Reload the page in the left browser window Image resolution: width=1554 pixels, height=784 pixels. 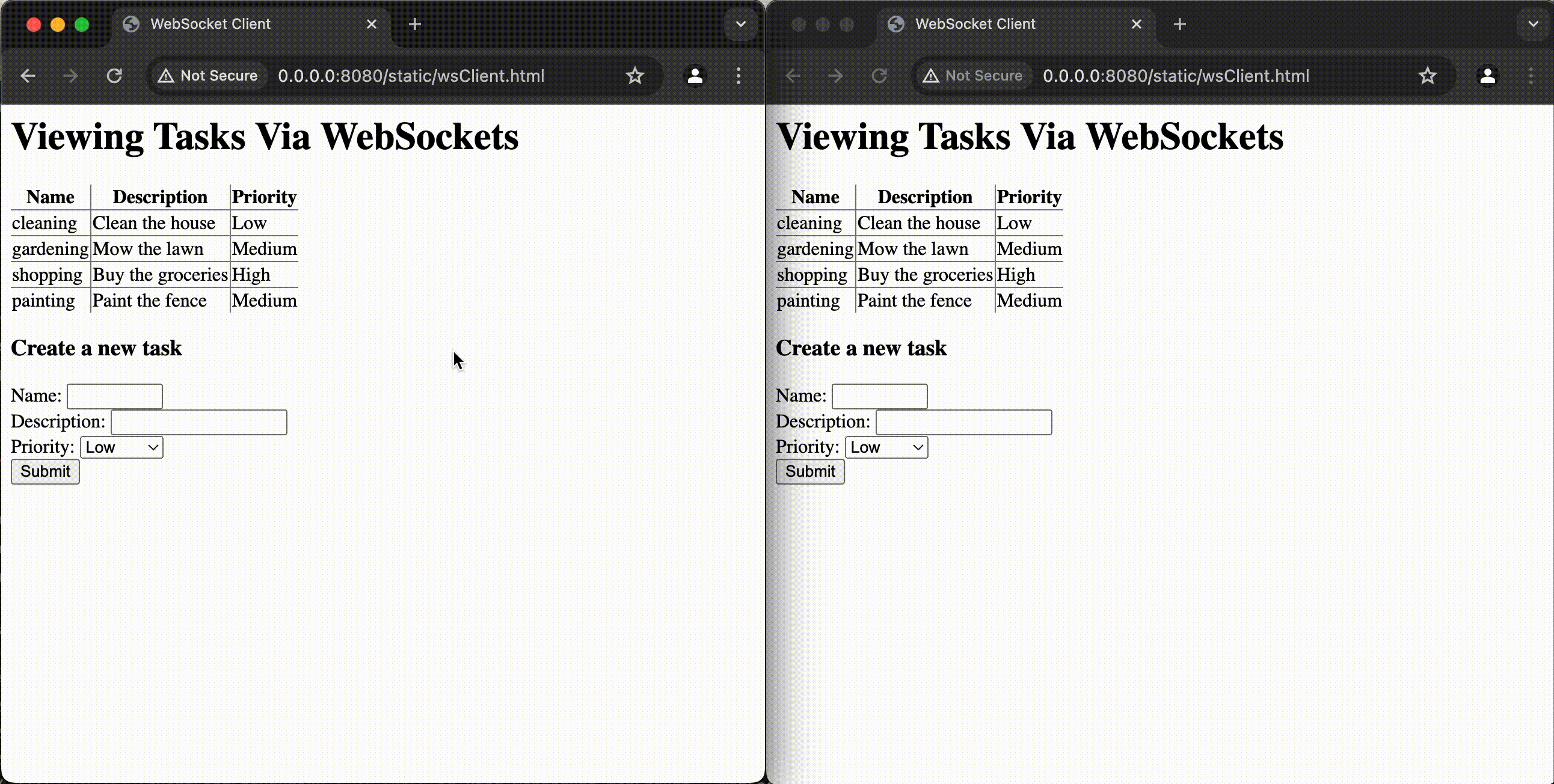click(x=114, y=75)
